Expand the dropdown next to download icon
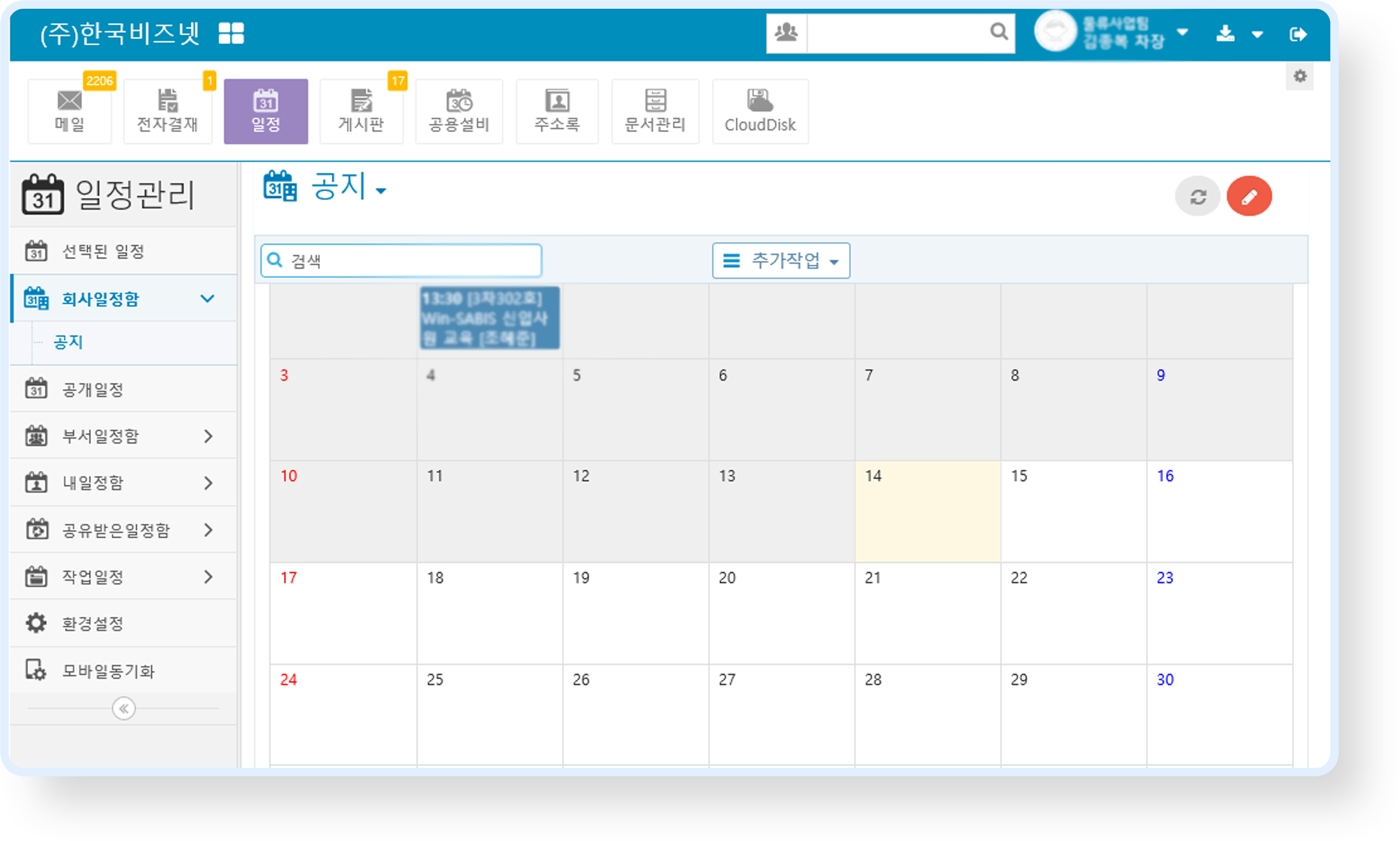The image size is (1400, 841). (x=1257, y=35)
